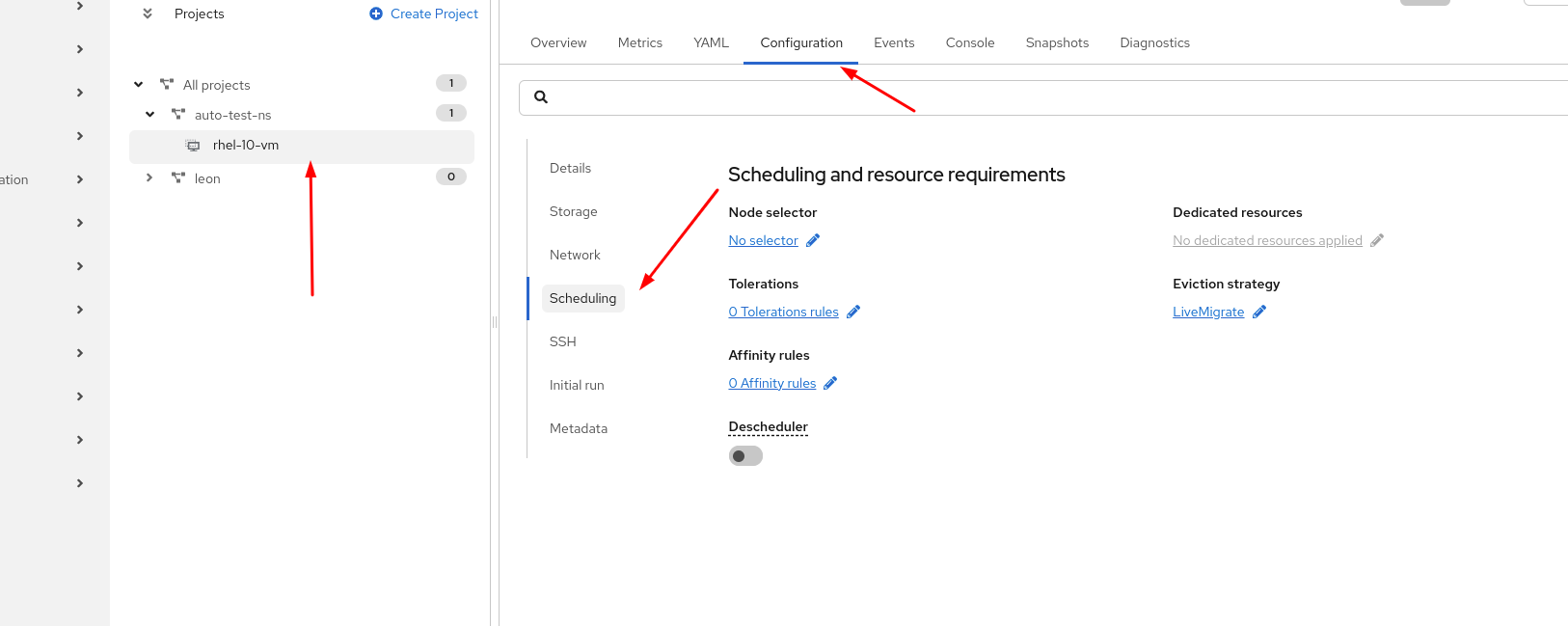
Task: Click the pencil icon next to No selector
Action: click(x=813, y=240)
